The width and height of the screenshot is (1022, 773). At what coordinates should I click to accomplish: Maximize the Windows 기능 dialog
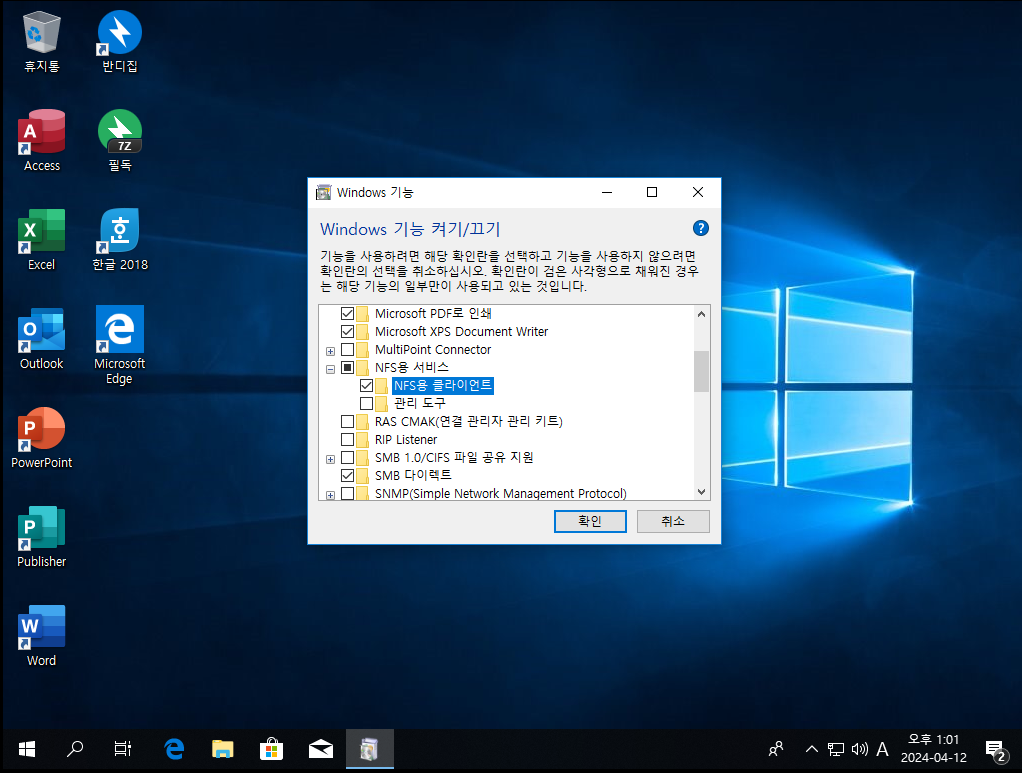click(652, 192)
